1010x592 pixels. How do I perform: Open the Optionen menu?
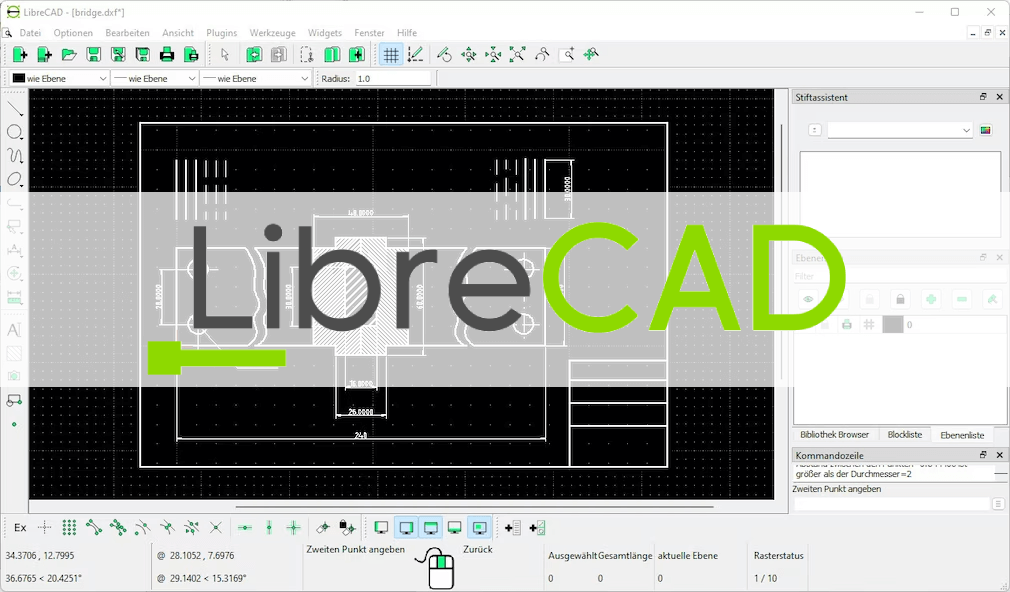pyautogui.click(x=73, y=33)
